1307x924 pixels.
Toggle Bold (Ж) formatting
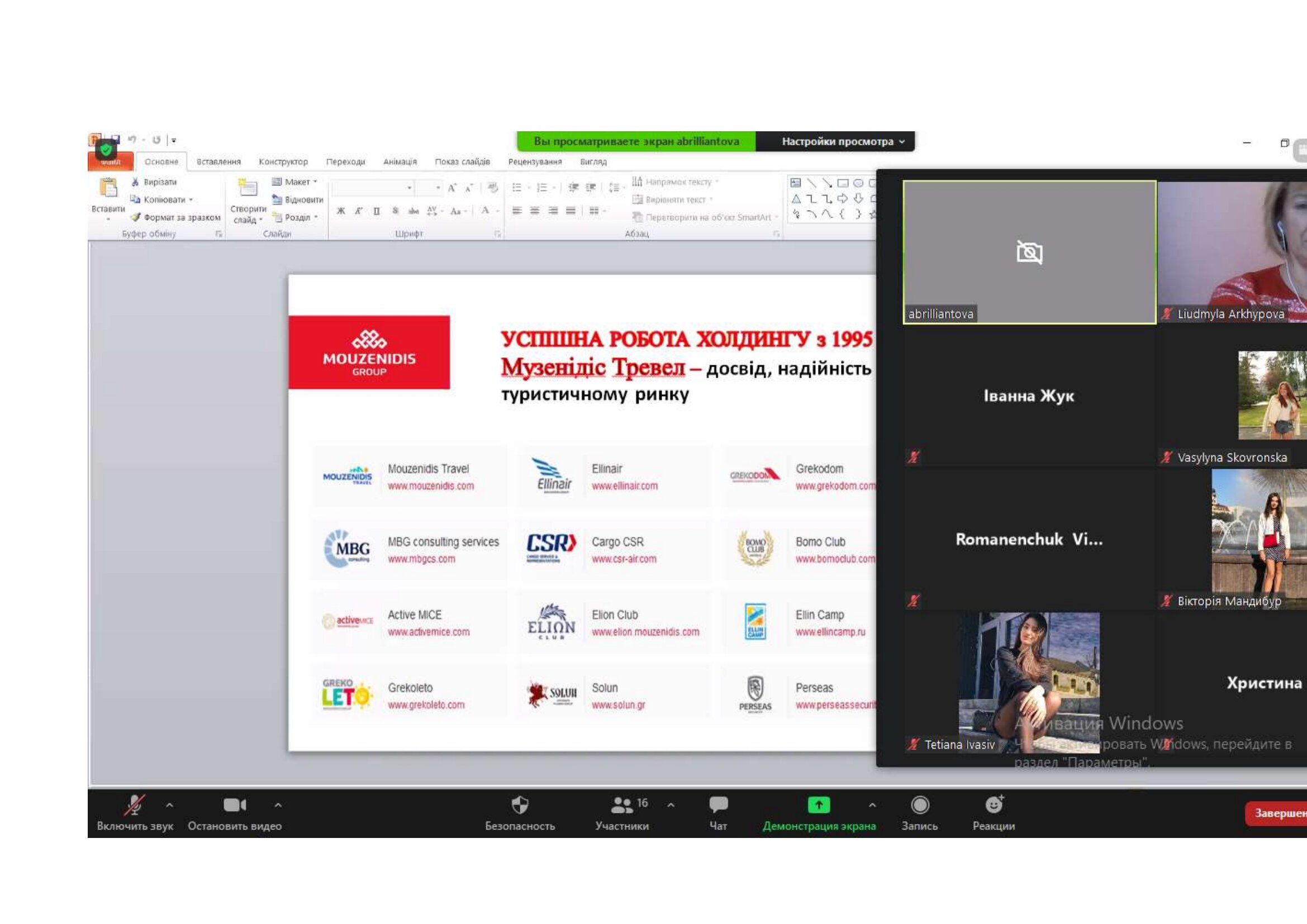click(341, 211)
